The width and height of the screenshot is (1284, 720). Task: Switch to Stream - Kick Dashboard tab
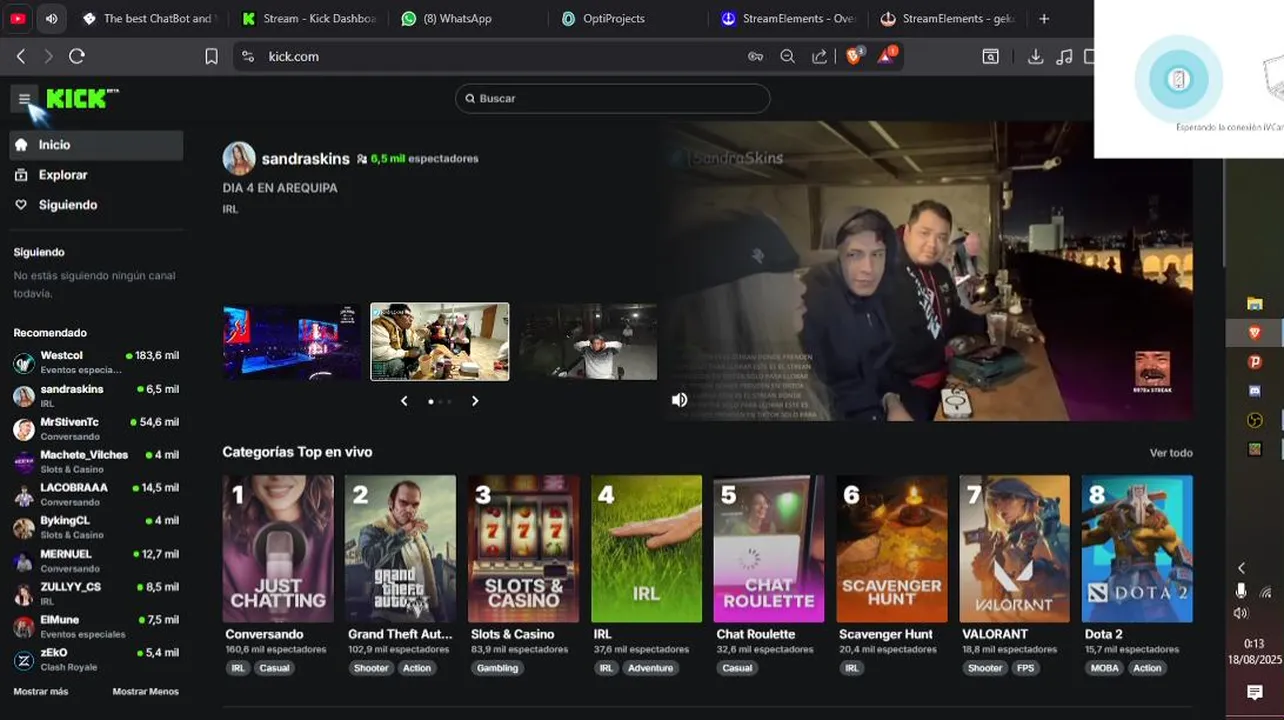pos(308,18)
